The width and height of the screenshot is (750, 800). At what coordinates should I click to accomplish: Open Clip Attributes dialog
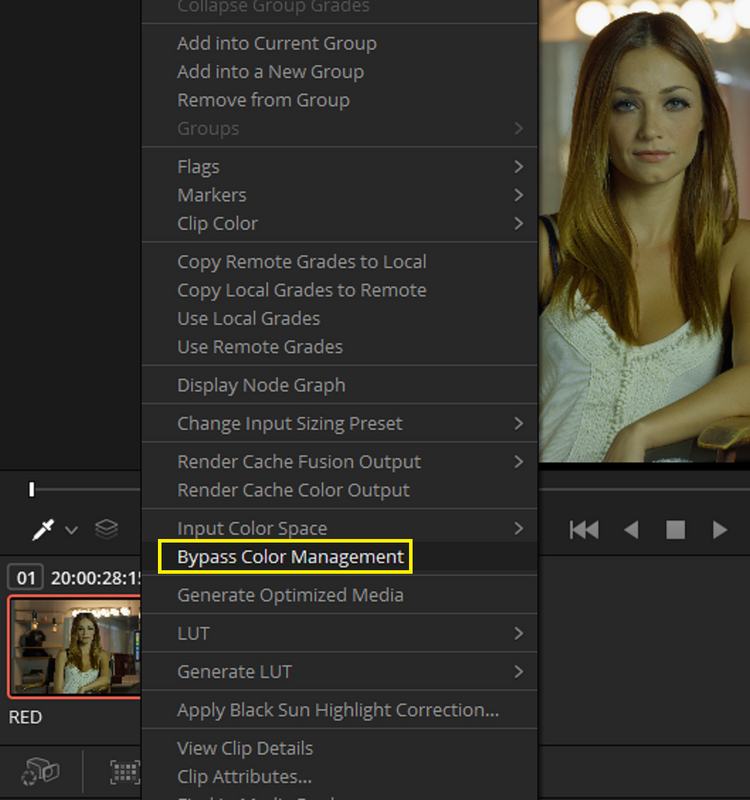[x=339, y=777]
